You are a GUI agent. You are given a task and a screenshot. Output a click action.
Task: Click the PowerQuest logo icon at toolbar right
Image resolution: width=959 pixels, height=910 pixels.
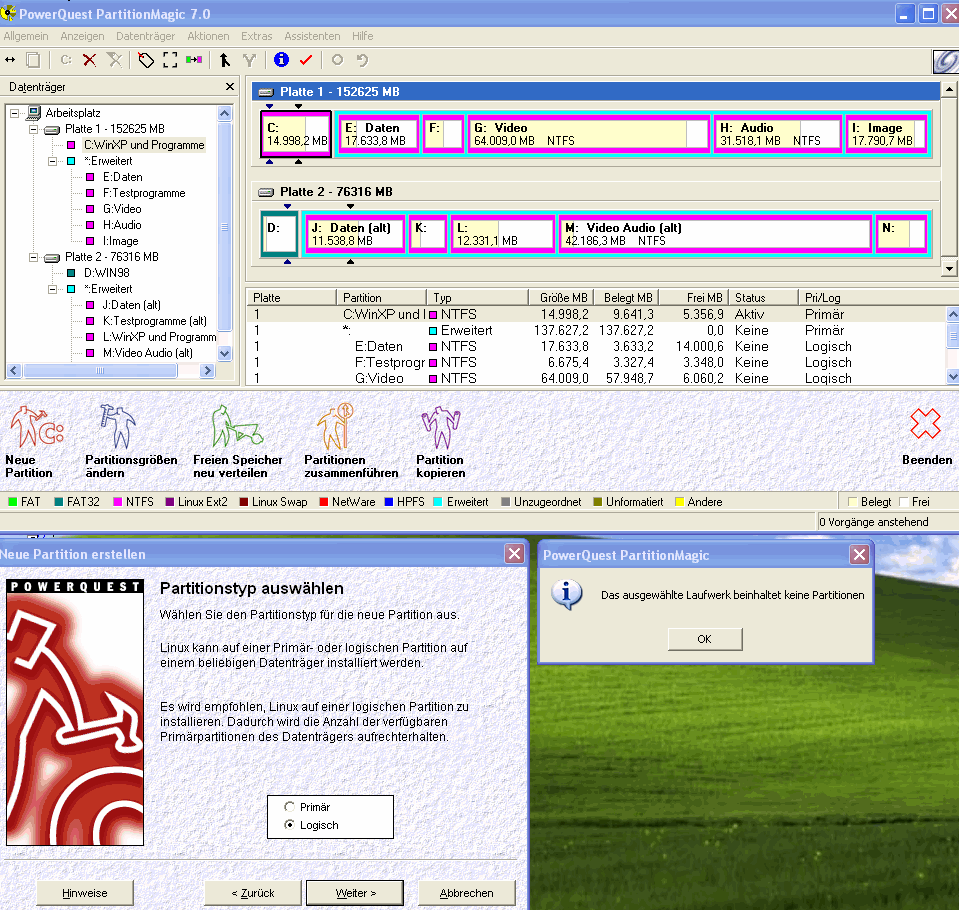pos(945,61)
